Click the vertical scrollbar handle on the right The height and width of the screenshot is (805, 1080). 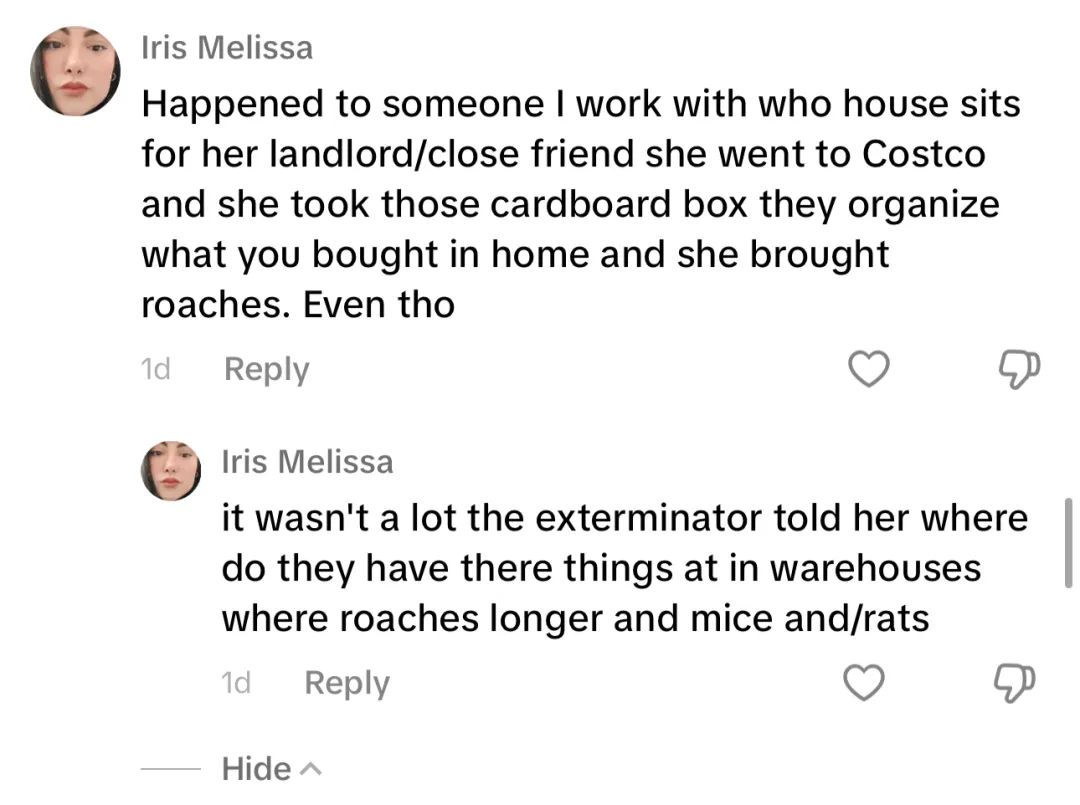point(1068,543)
